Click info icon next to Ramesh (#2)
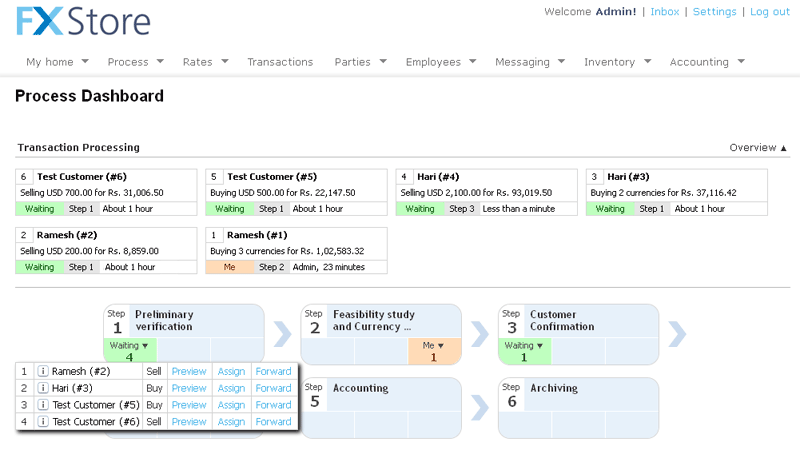Screen dimensions: 800x466 (43, 371)
